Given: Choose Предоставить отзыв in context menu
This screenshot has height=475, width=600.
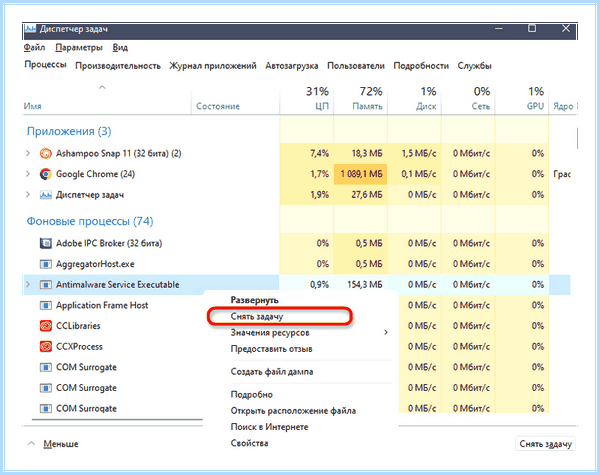Looking at the screenshot, I should [x=271, y=349].
